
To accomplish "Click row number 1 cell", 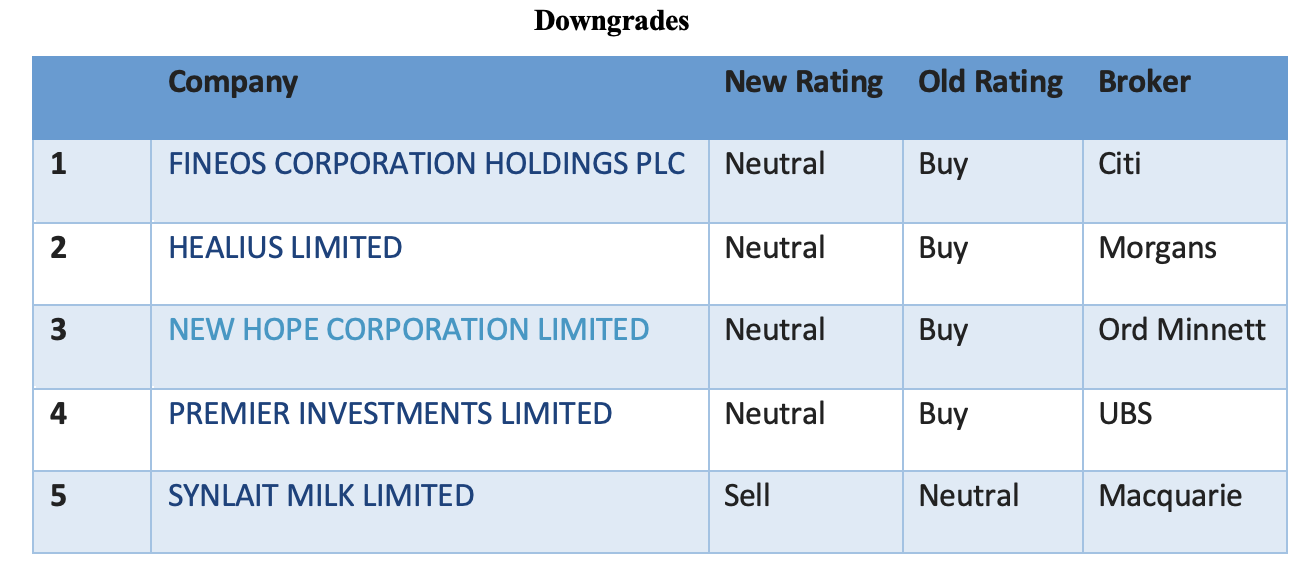I will tap(59, 164).
